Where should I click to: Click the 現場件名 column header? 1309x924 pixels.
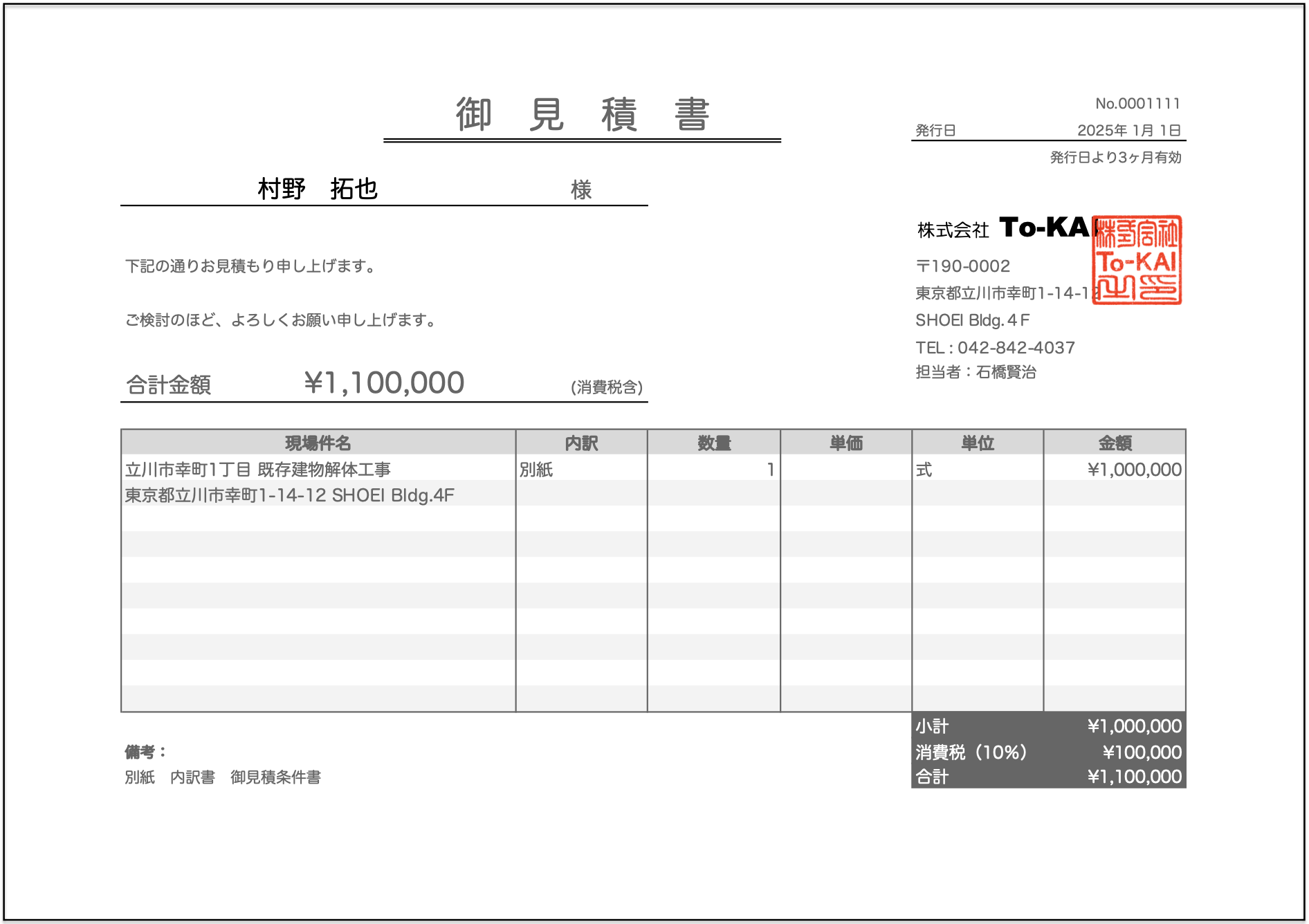(318, 443)
